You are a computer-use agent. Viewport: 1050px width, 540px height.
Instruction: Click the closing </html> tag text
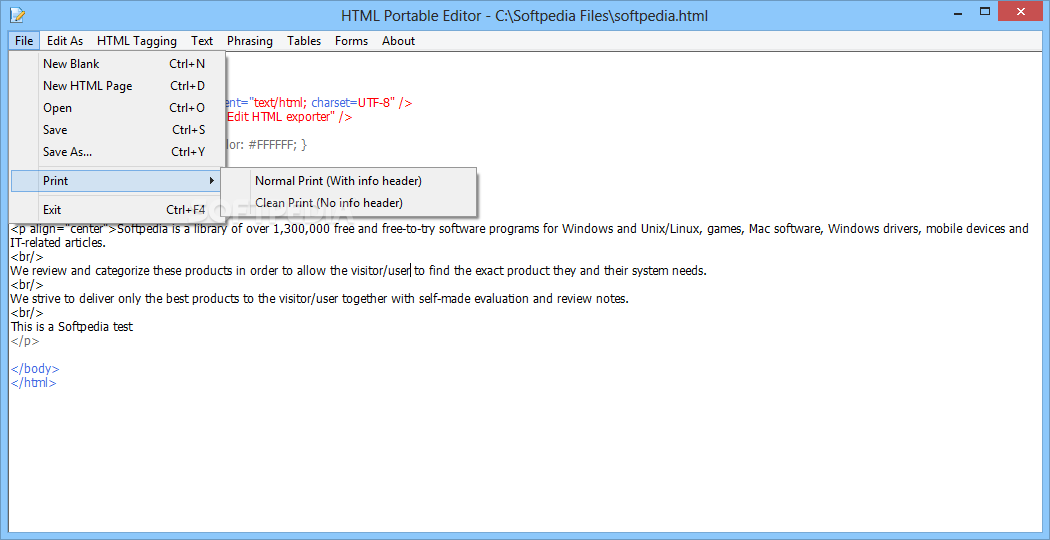pos(33,383)
